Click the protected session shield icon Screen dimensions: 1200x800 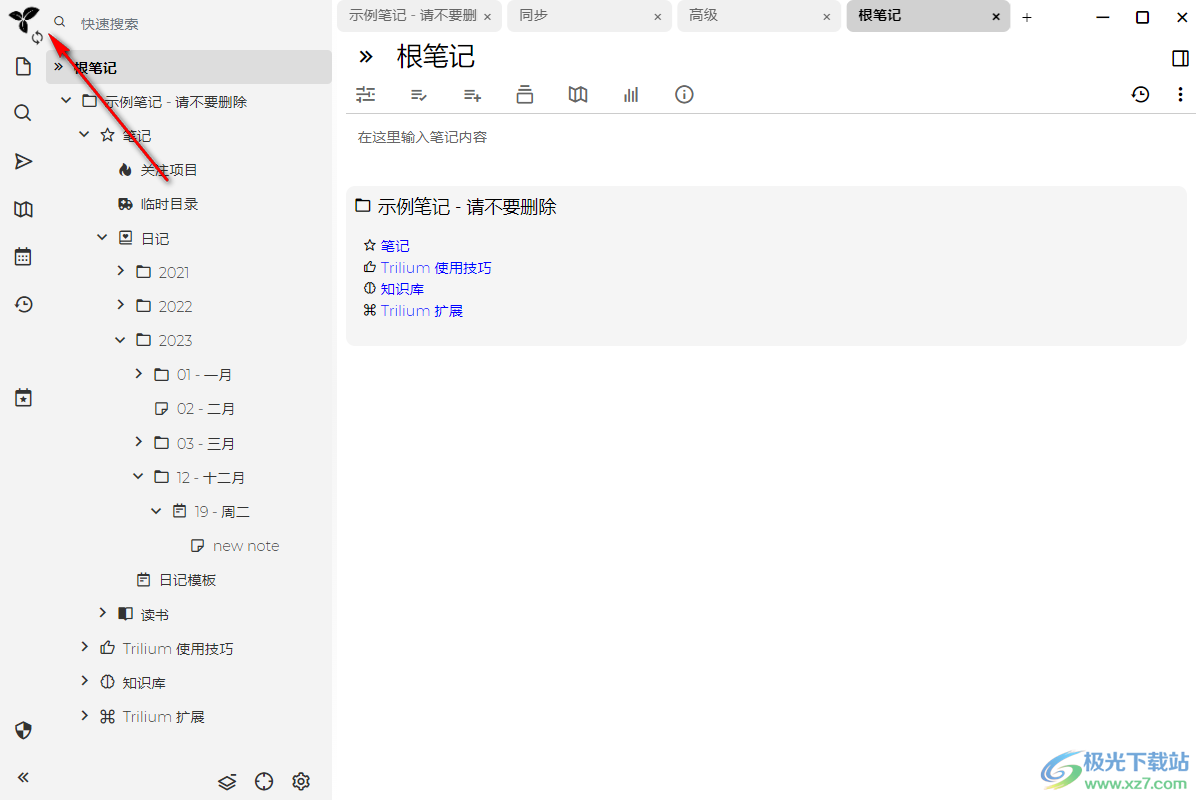pos(23,730)
